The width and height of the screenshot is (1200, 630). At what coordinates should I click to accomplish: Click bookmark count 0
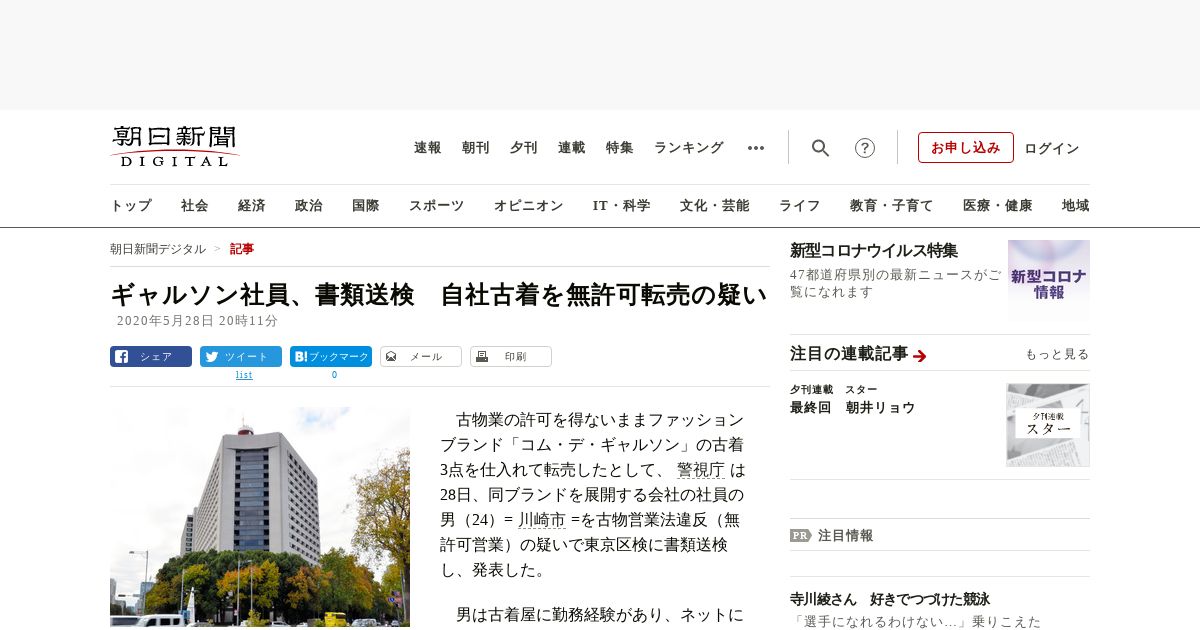point(334,375)
